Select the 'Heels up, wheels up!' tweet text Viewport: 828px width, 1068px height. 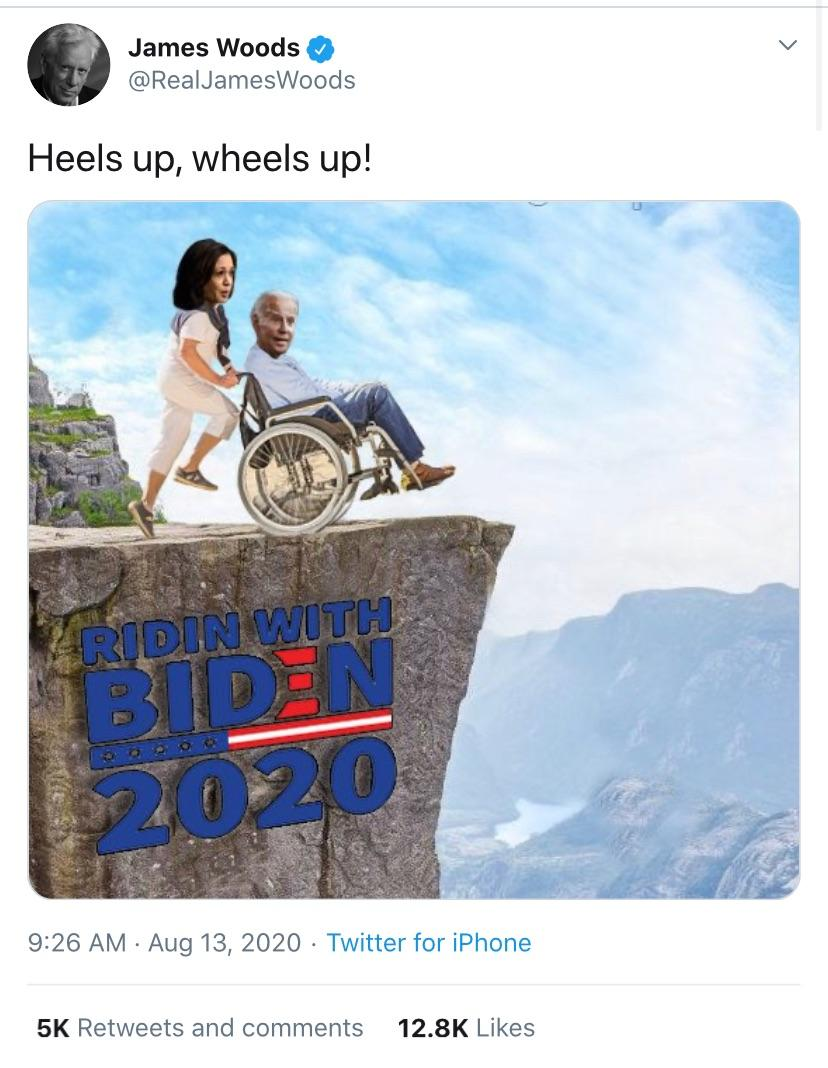tap(200, 159)
